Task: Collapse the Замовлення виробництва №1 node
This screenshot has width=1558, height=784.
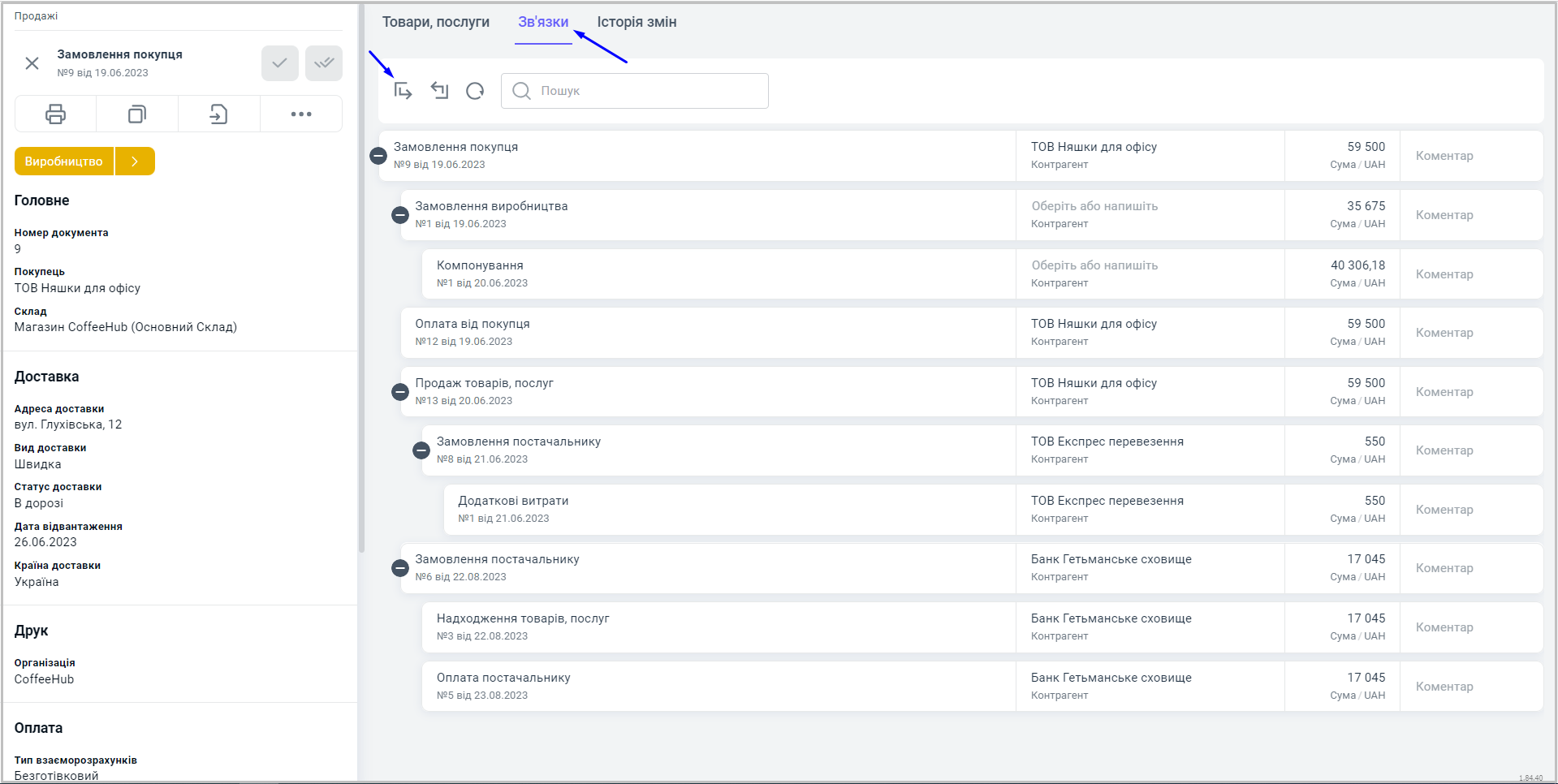Action: coord(400,215)
